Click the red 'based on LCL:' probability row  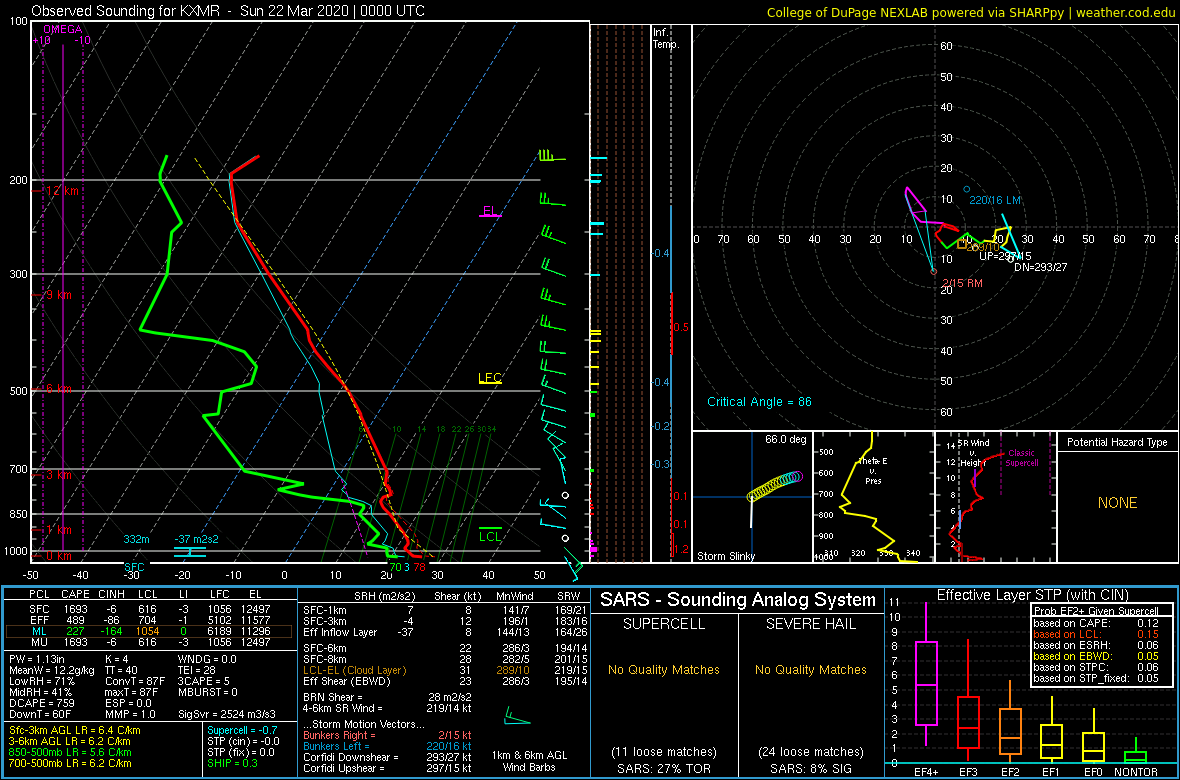tap(1097, 635)
